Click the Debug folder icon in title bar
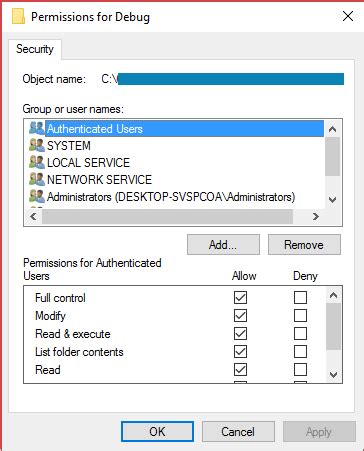Image resolution: width=364 pixels, height=451 pixels. point(18,16)
